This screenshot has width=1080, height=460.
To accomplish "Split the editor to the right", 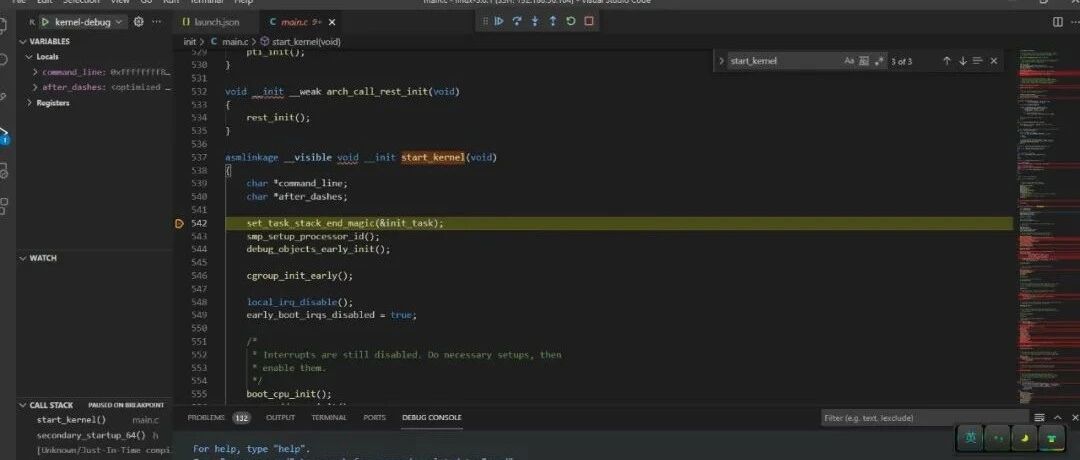I will point(1058,22).
